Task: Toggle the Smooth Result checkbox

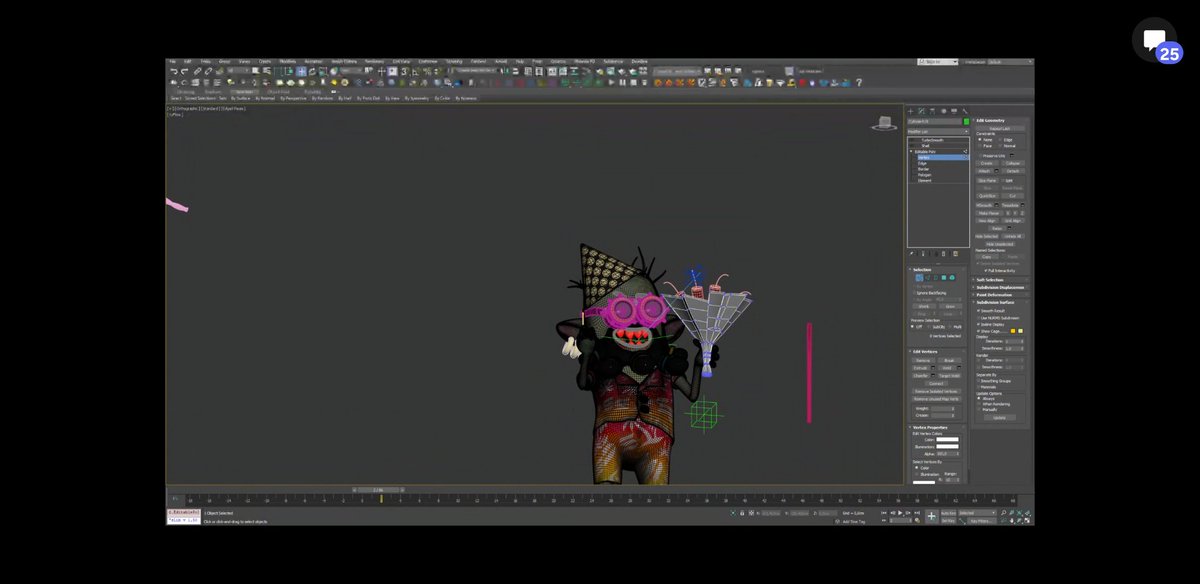Action: point(978,311)
